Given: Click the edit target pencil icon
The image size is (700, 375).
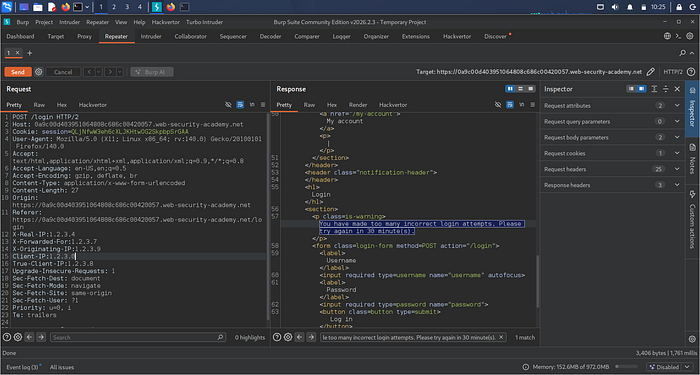Looking at the screenshot, I should (651, 72).
